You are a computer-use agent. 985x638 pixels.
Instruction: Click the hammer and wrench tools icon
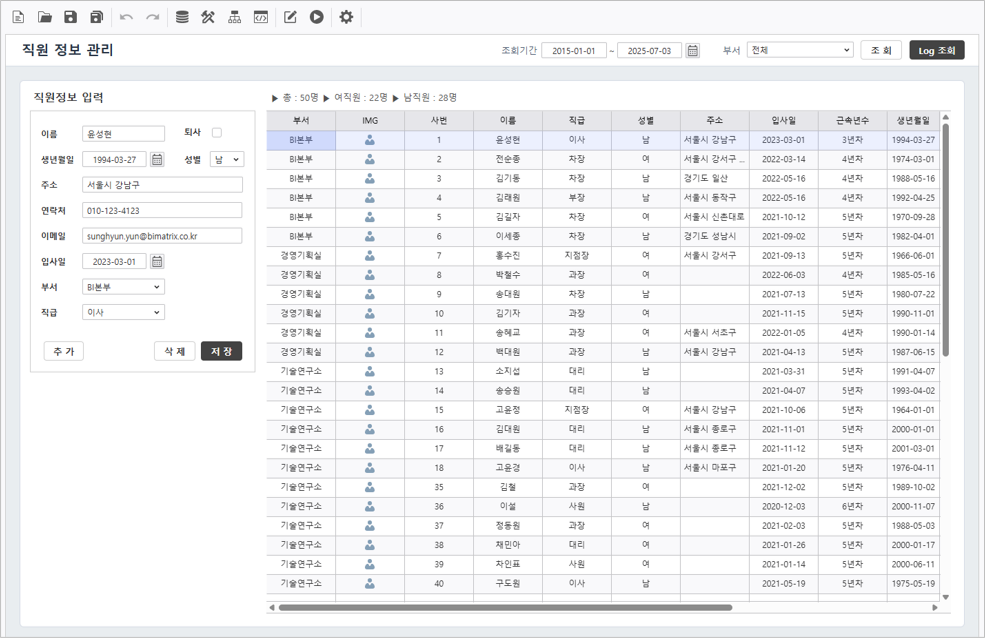208,17
